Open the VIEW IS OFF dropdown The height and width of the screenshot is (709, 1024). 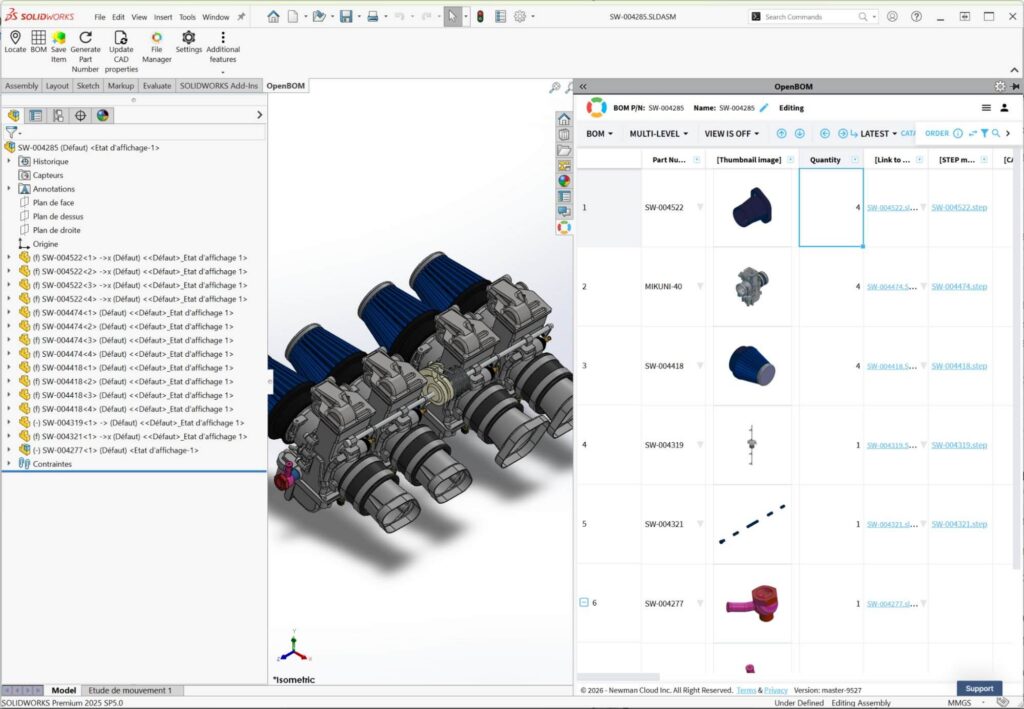point(732,133)
